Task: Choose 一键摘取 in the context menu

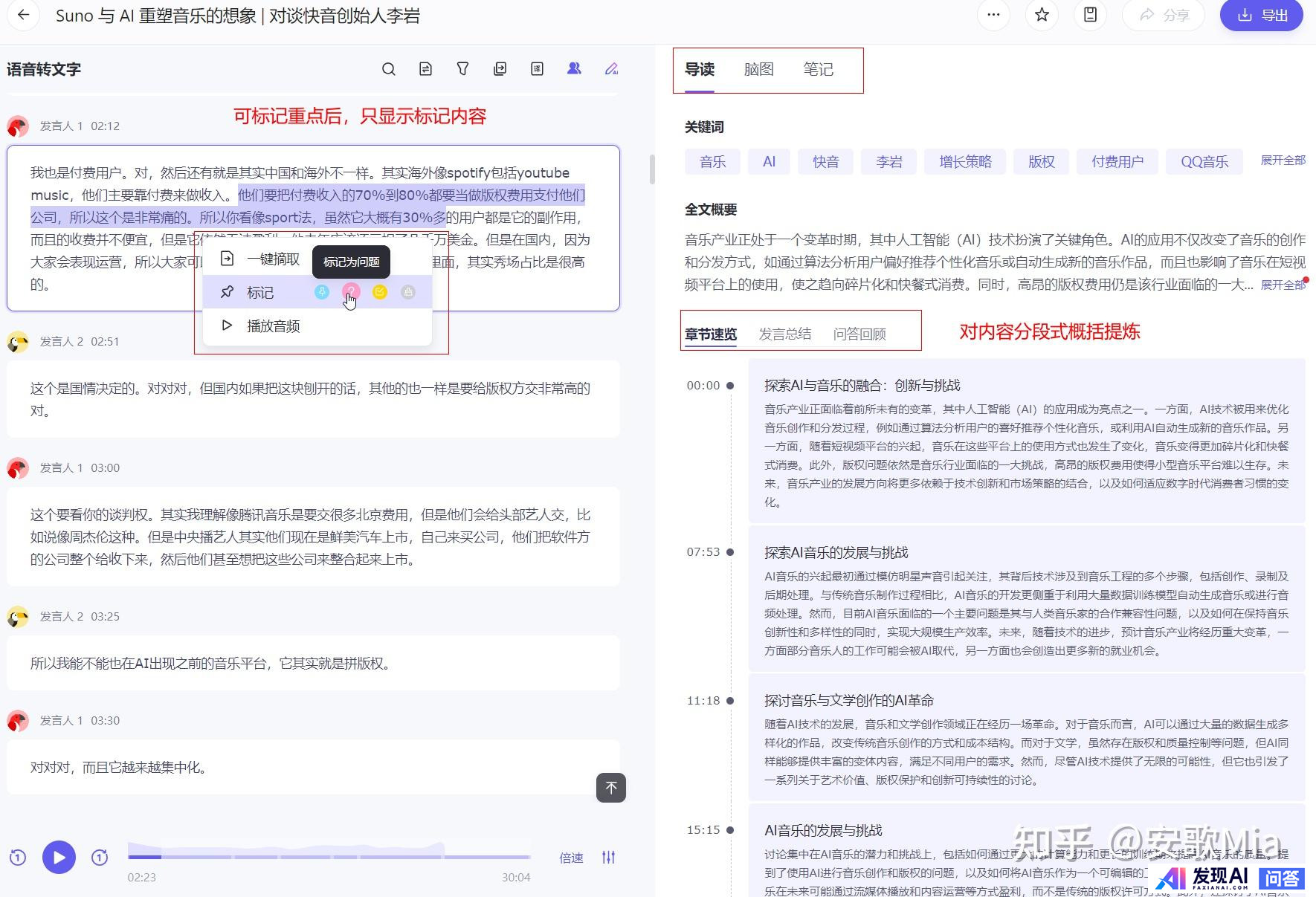Action: coord(259,259)
